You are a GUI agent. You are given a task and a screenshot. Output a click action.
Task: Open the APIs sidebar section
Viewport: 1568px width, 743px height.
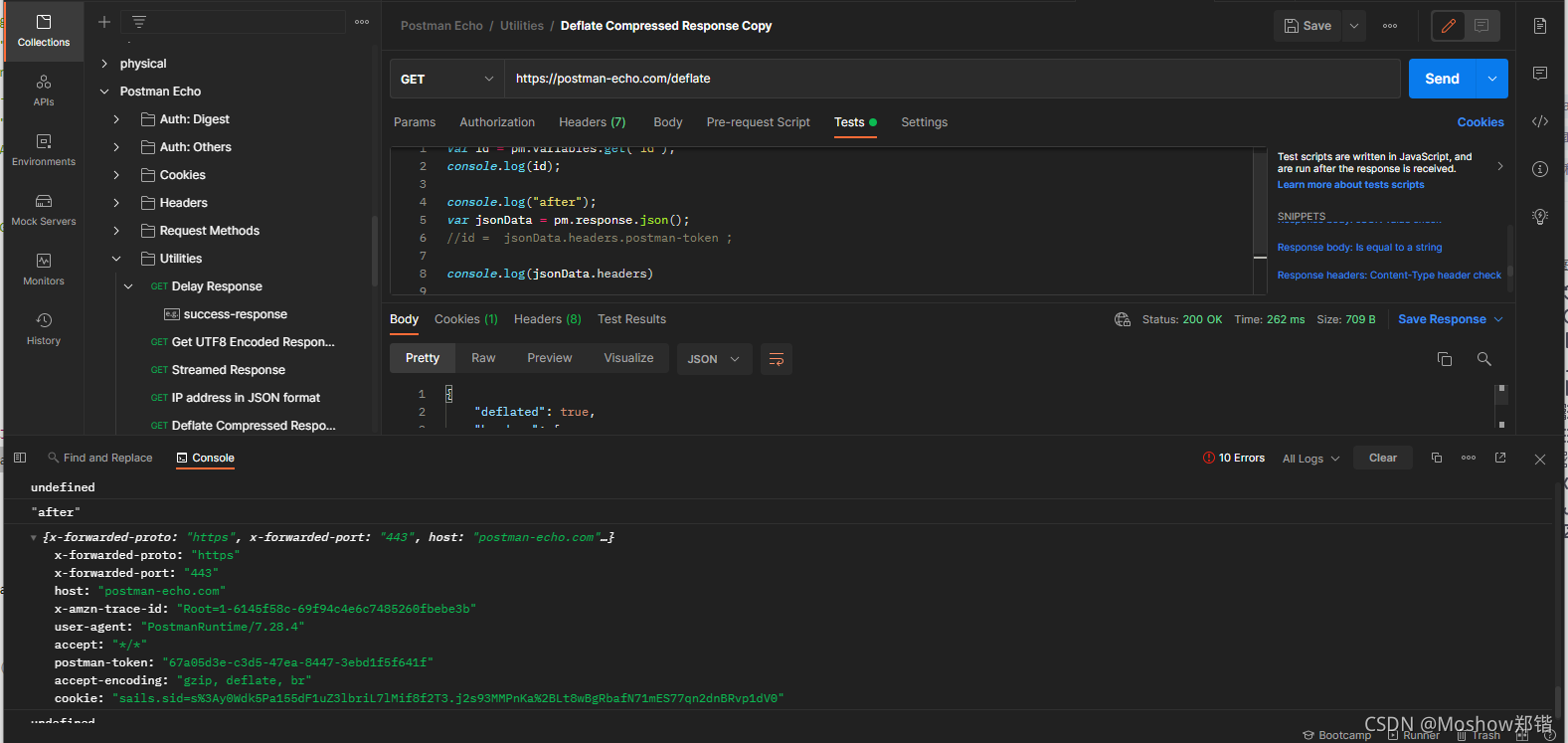tap(44, 91)
